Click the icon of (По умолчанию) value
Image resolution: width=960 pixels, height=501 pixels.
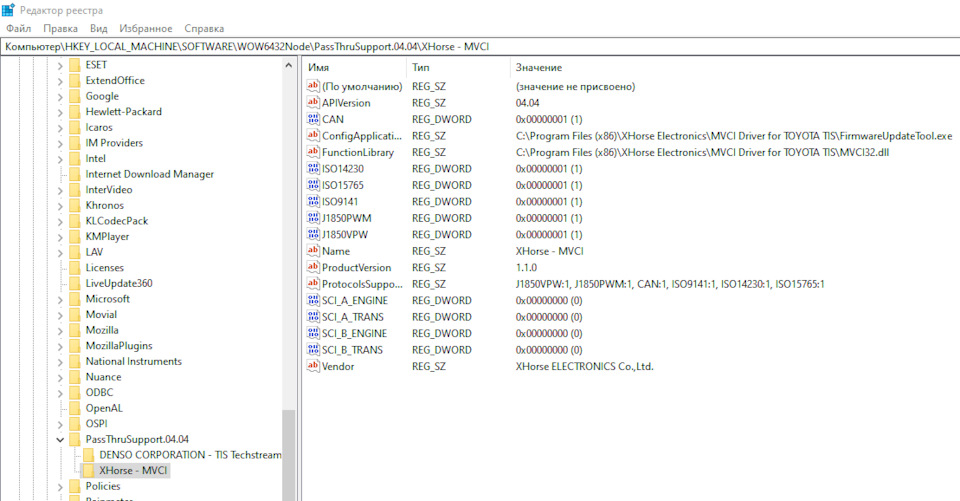pos(313,86)
